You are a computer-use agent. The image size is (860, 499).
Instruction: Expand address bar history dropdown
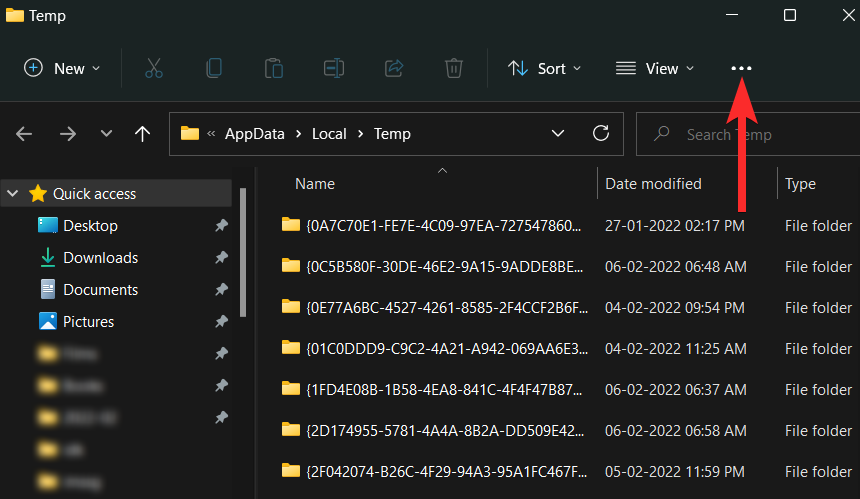pos(558,133)
